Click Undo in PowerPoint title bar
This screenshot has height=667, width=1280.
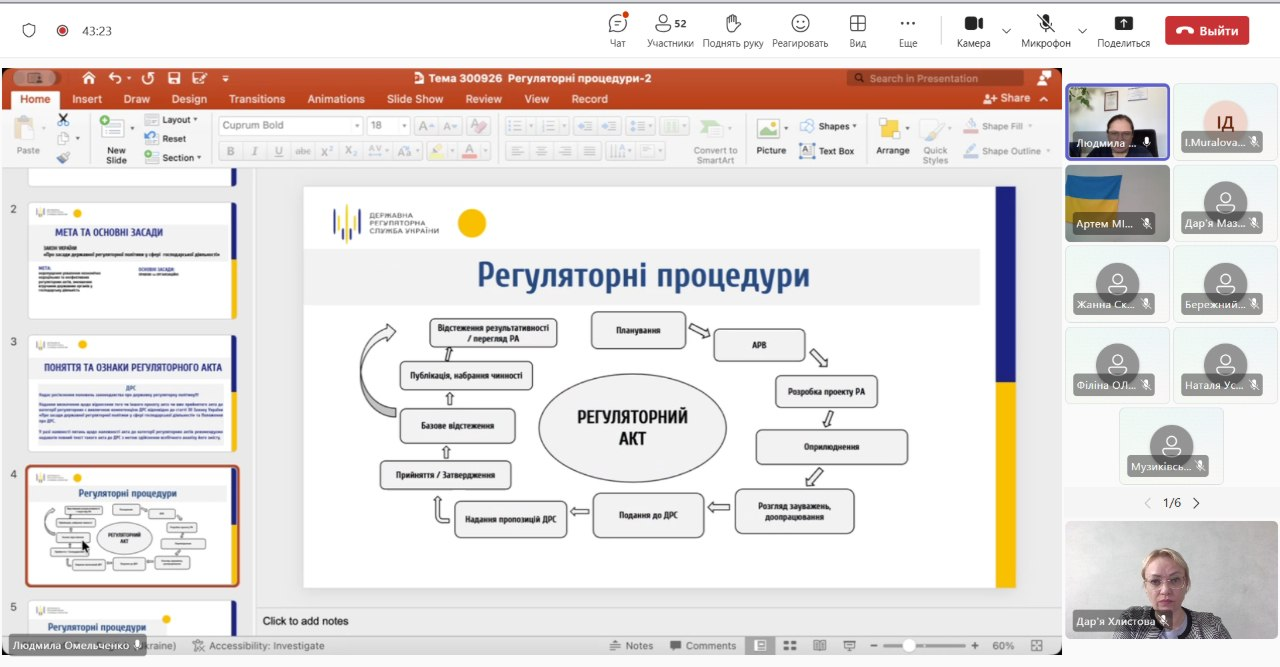(115, 78)
